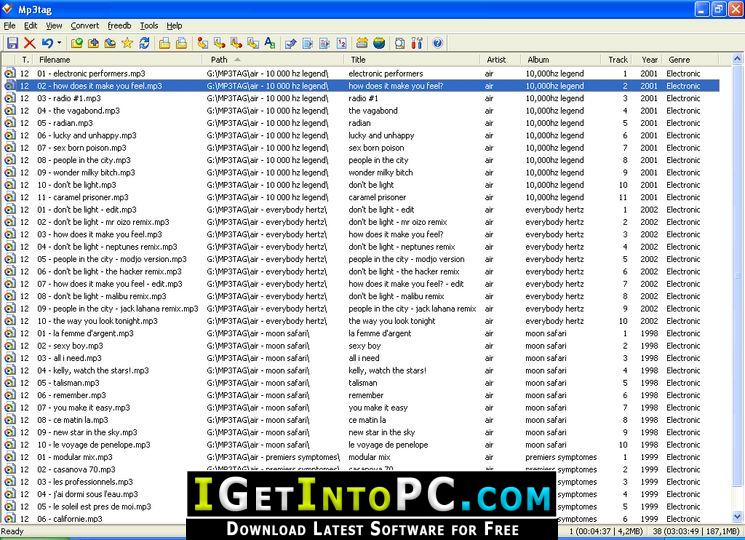Select file '10 - le voyage de penelope.mp3'
Screen dimensions: 745x540
click(x=94, y=445)
